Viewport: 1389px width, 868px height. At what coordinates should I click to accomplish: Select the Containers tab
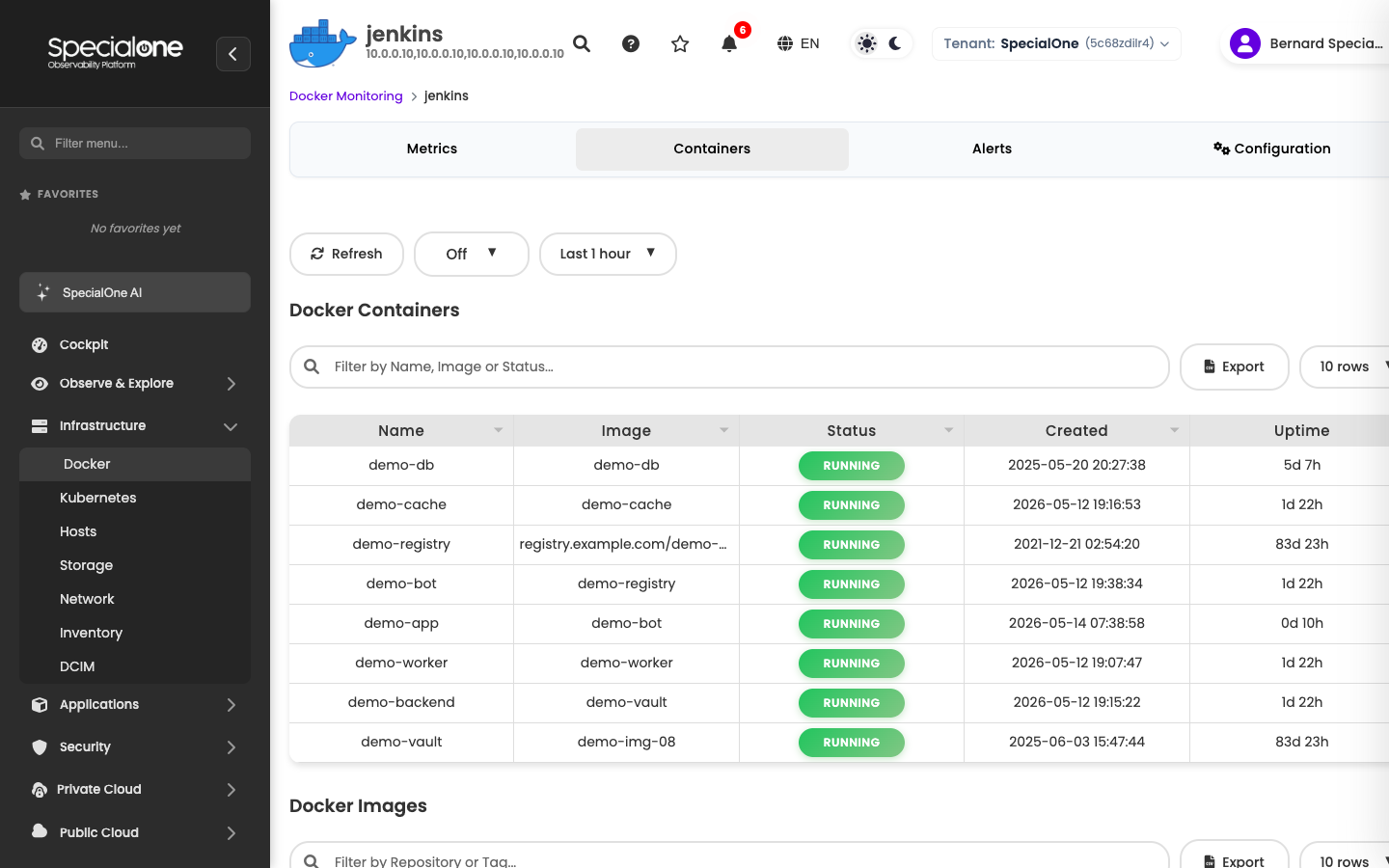click(712, 149)
